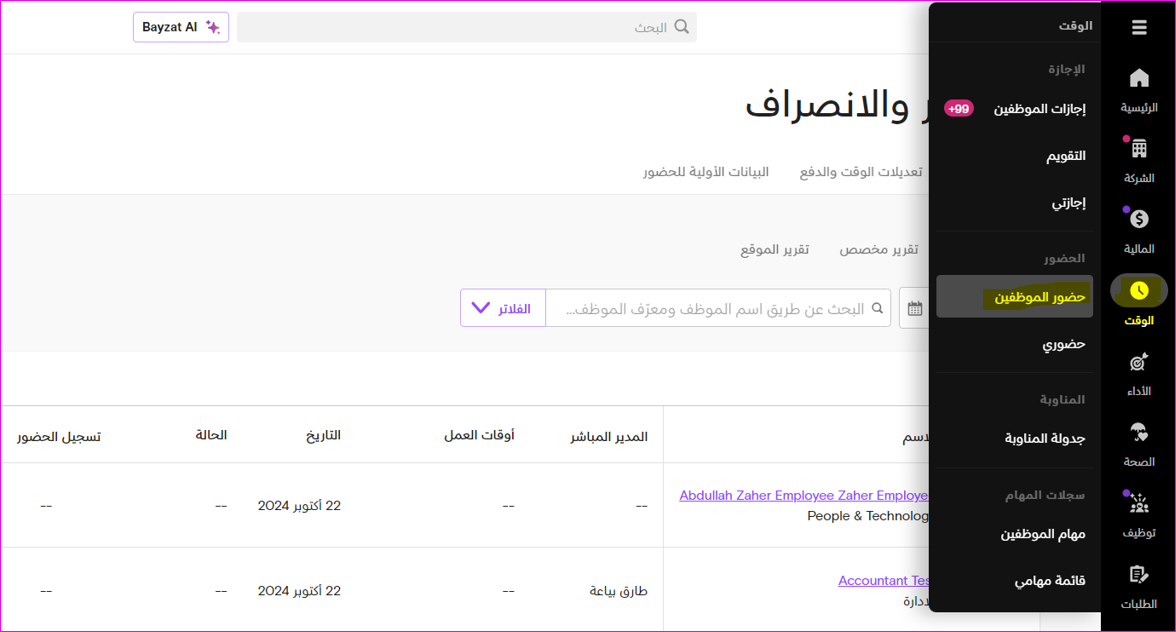Viewport: 1176px width, 632px height.
Task: Select the الوقت clock icon
Action: pyautogui.click(x=1139, y=291)
